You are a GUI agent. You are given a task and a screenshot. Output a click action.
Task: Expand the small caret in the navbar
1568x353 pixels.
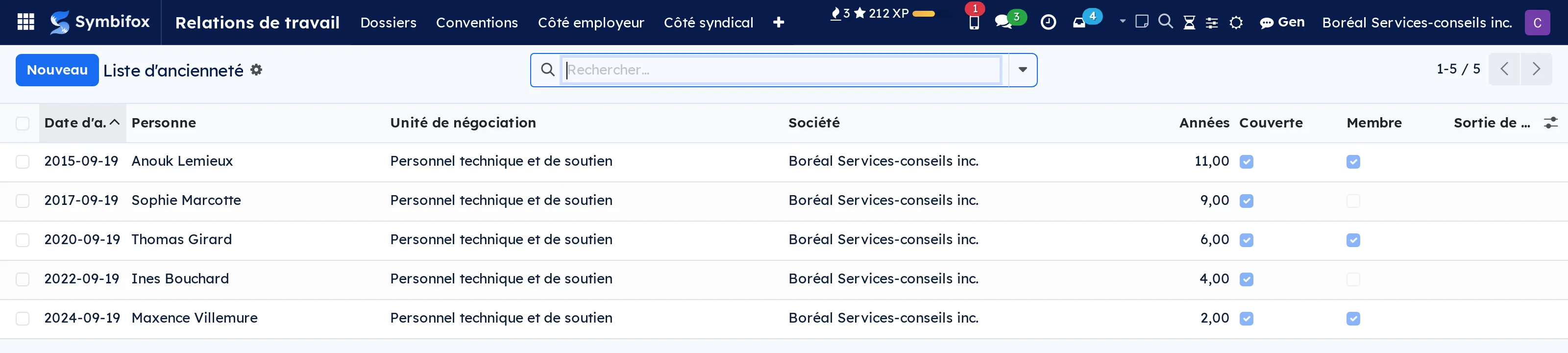coord(1123,21)
